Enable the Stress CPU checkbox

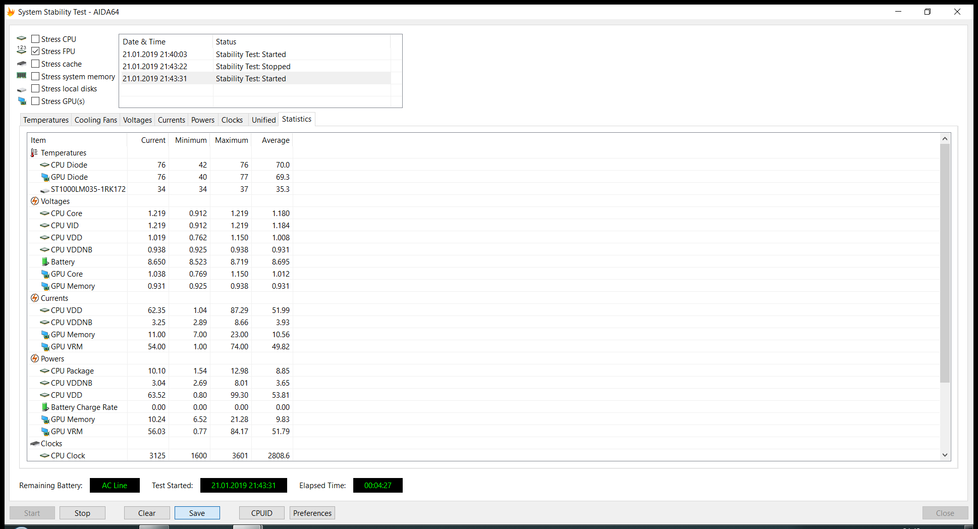(36, 39)
